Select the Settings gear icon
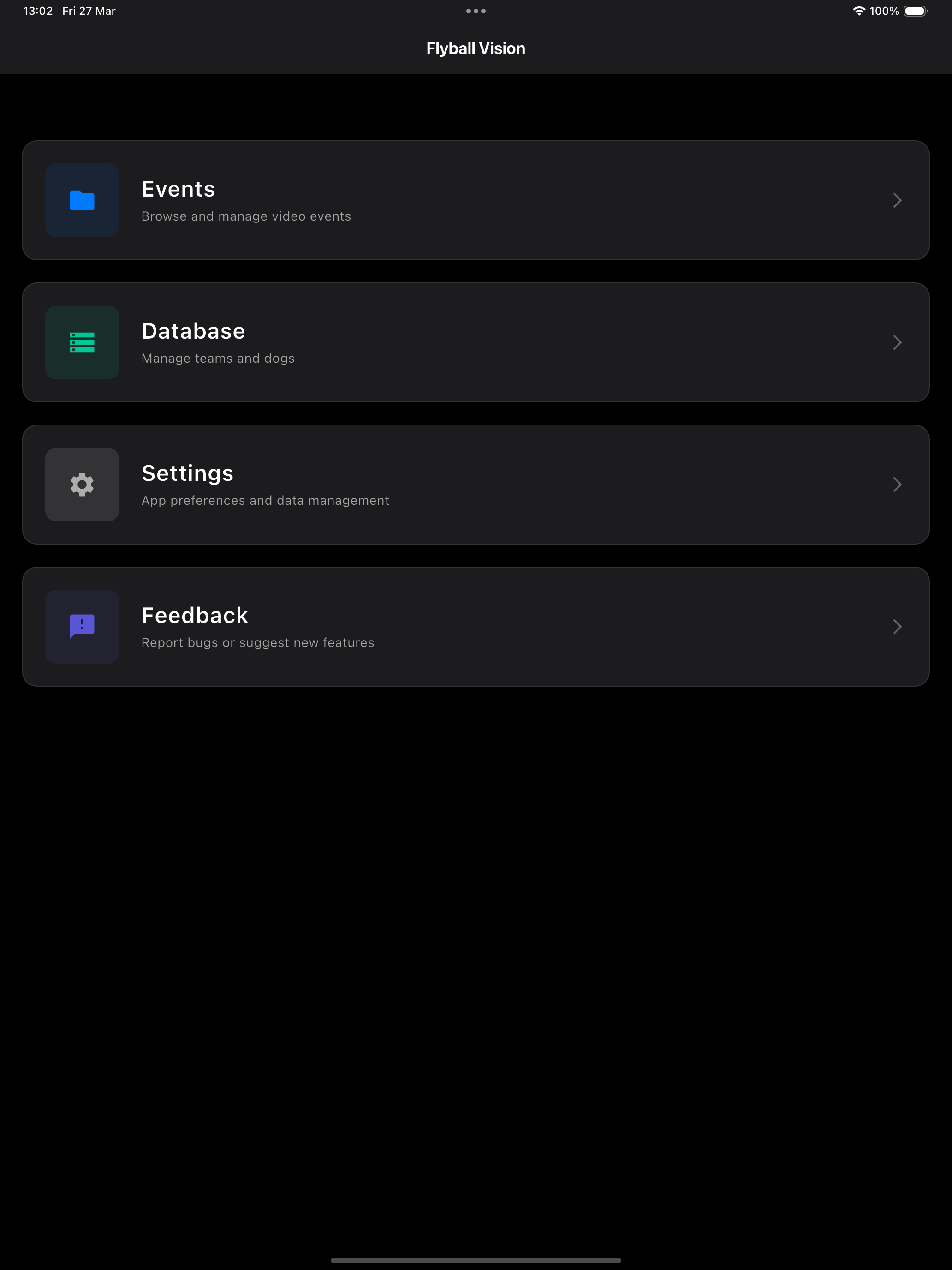This screenshot has height=1270, width=952. point(82,484)
